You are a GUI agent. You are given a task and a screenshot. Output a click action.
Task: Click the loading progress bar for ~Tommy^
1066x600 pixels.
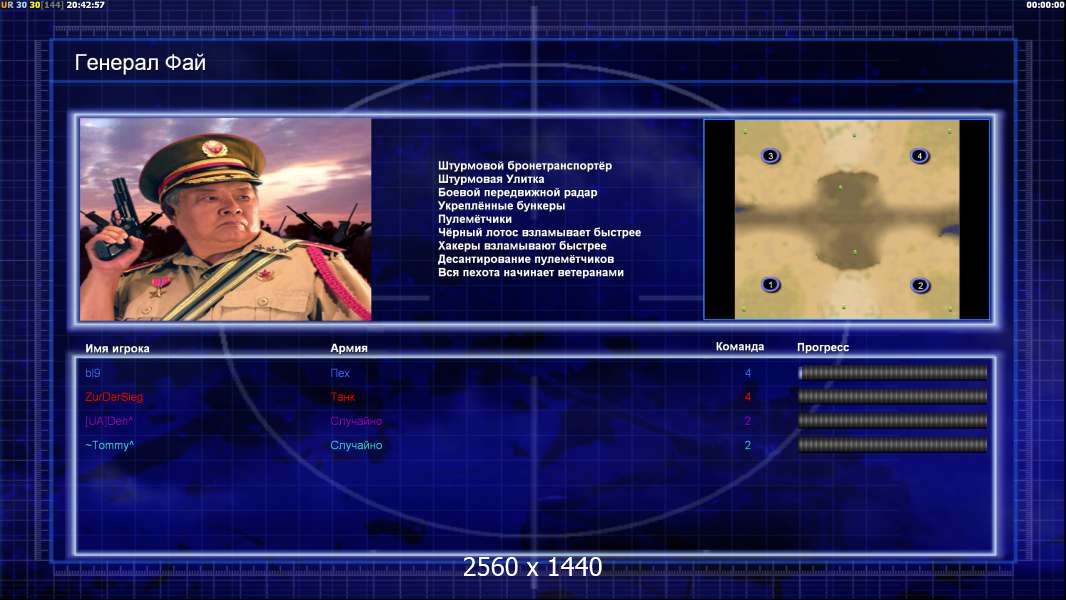click(892, 445)
